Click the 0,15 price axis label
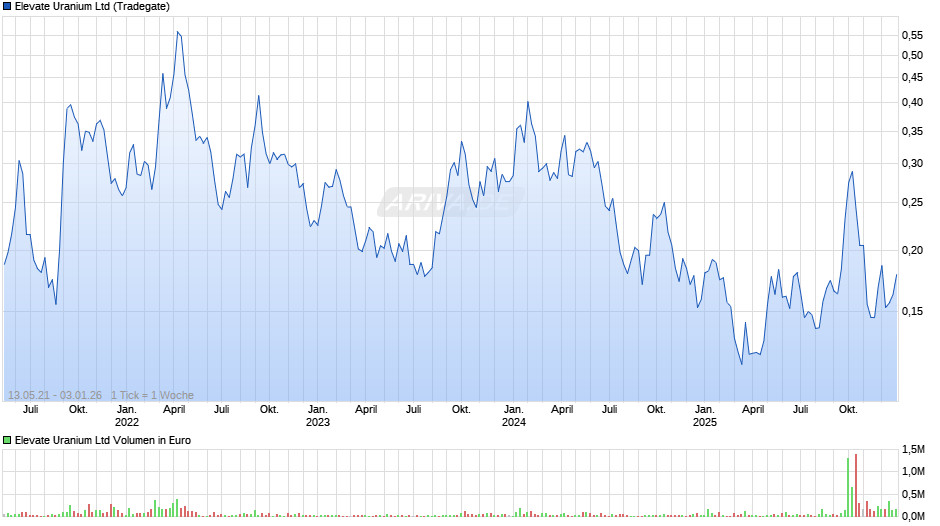940x526 pixels. pos(912,311)
